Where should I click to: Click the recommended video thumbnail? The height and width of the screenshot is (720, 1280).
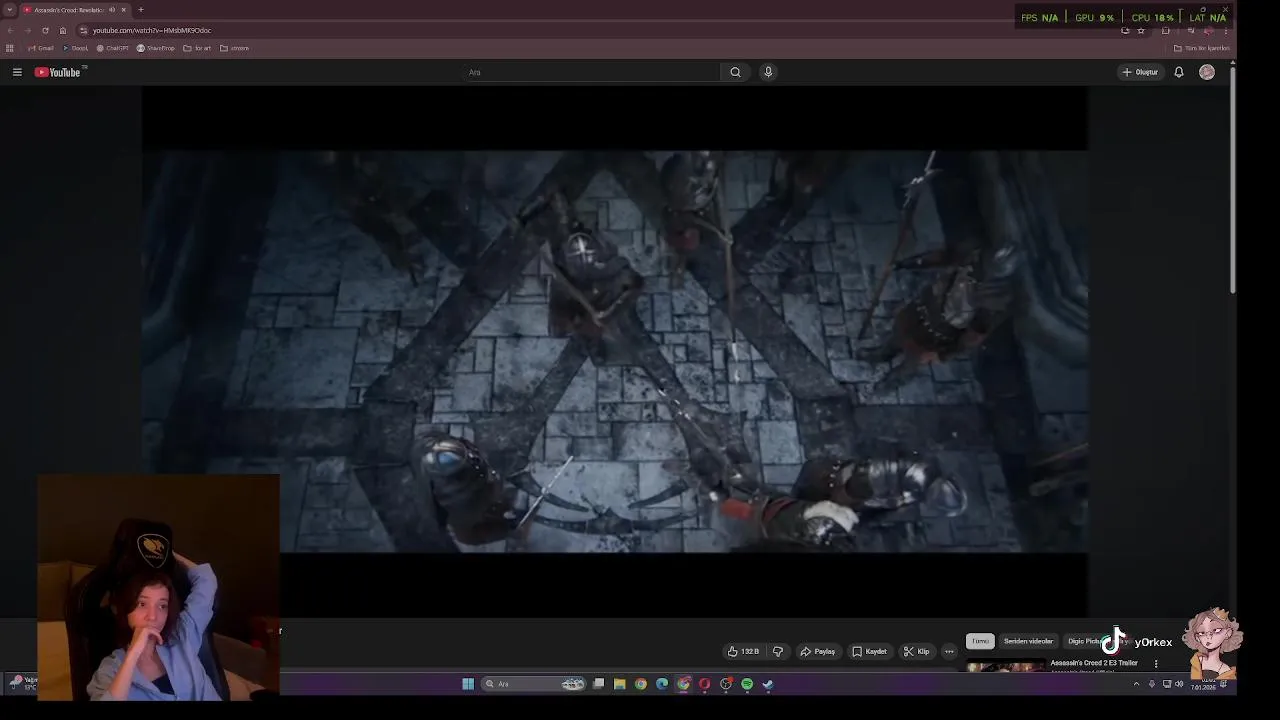tap(1006, 666)
